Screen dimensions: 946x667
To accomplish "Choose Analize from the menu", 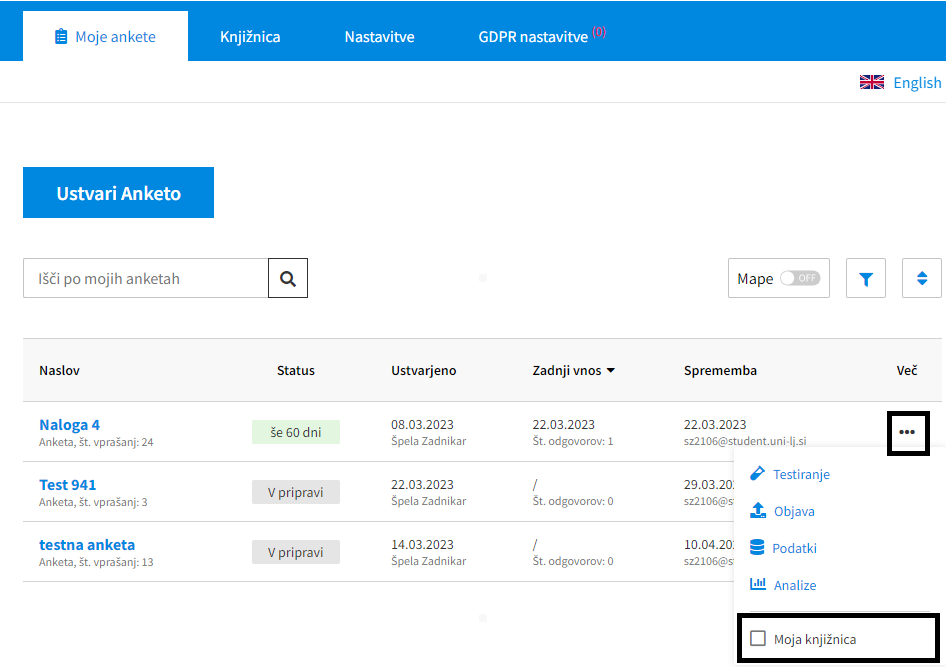I will [x=795, y=585].
